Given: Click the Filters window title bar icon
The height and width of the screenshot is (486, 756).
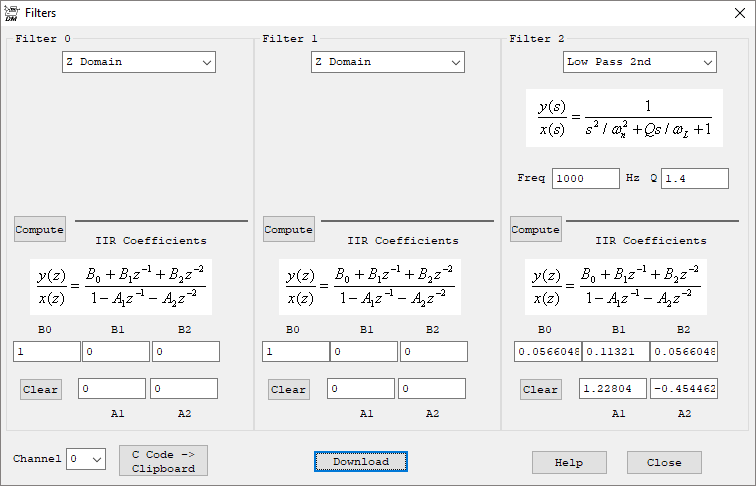Looking at the screenshot, I should 12,13.
